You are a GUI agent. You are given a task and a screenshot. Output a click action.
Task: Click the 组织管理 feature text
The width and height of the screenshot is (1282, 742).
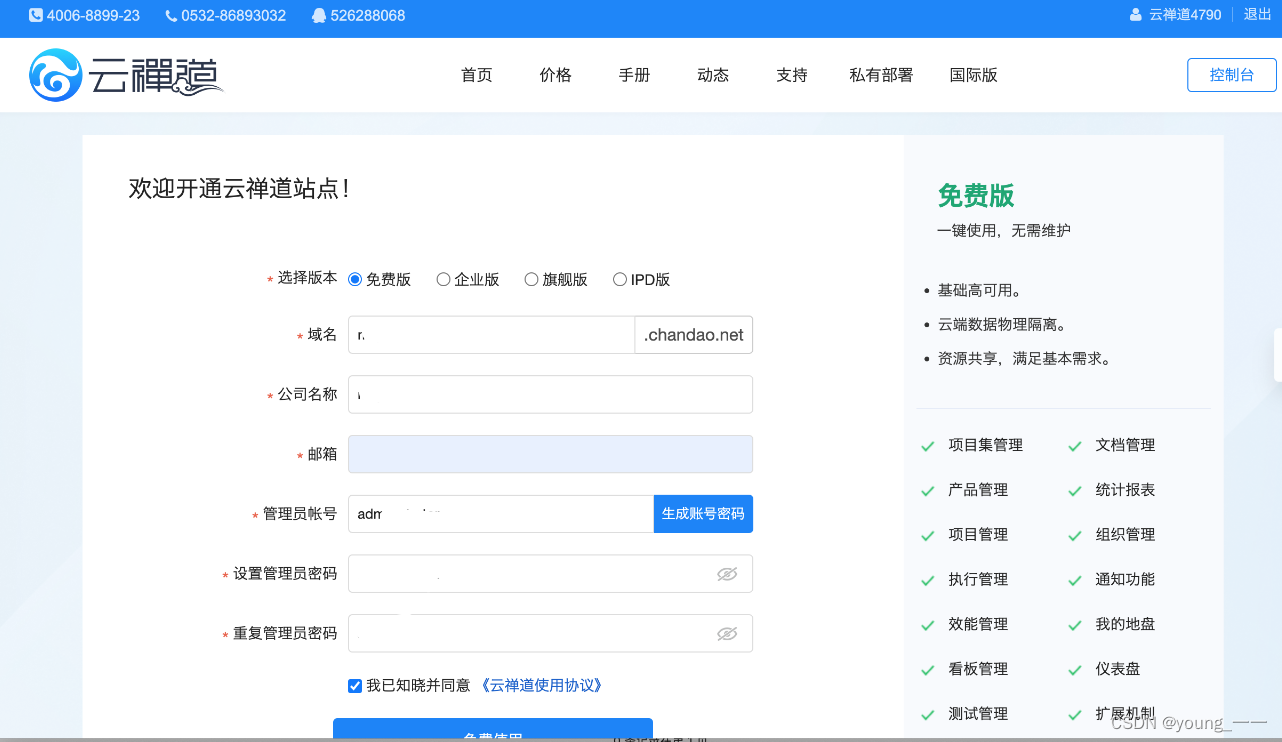pyautogui.click(x=1125, y=535)
